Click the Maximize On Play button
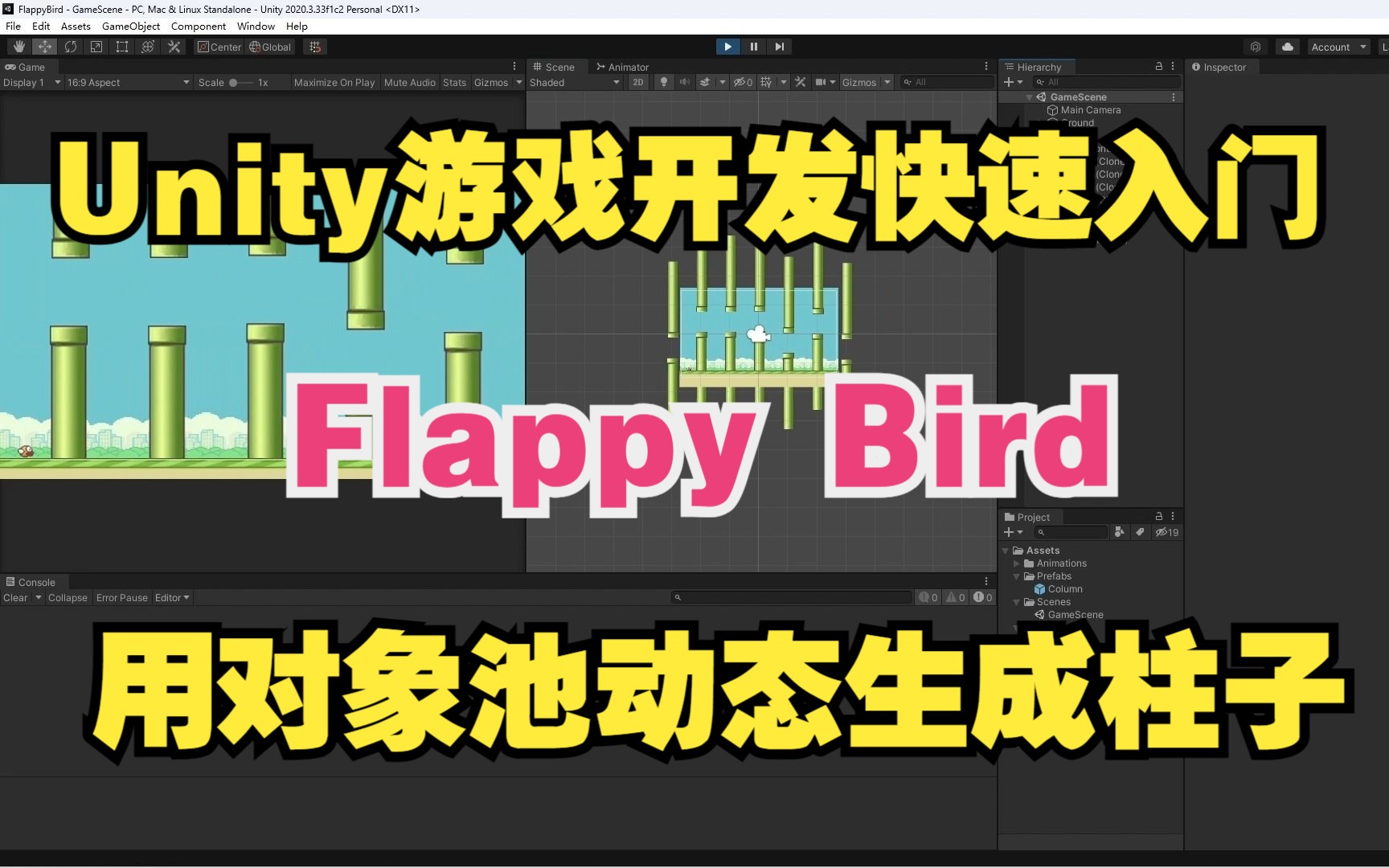The width and height of the screenshot is (1389, 868). click(334, 81)
